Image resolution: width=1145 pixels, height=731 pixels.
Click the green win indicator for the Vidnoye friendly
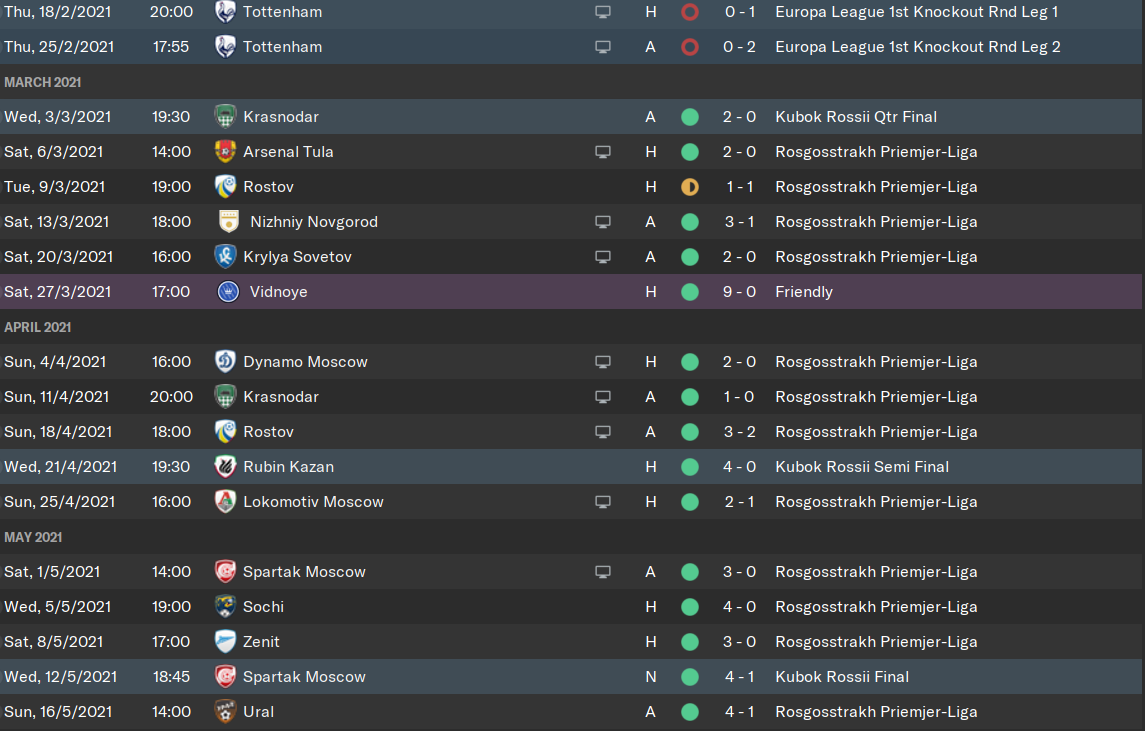click(689, 292)
